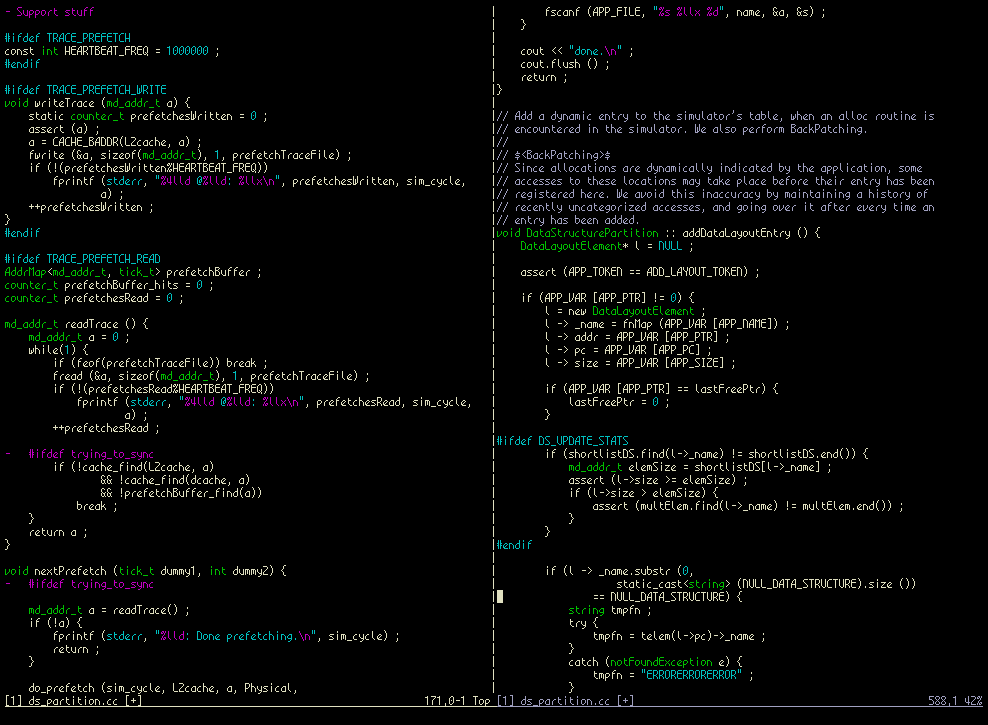
Task: Collapse the "Support stuff" fold marker
Action: [x=8, y=12]
